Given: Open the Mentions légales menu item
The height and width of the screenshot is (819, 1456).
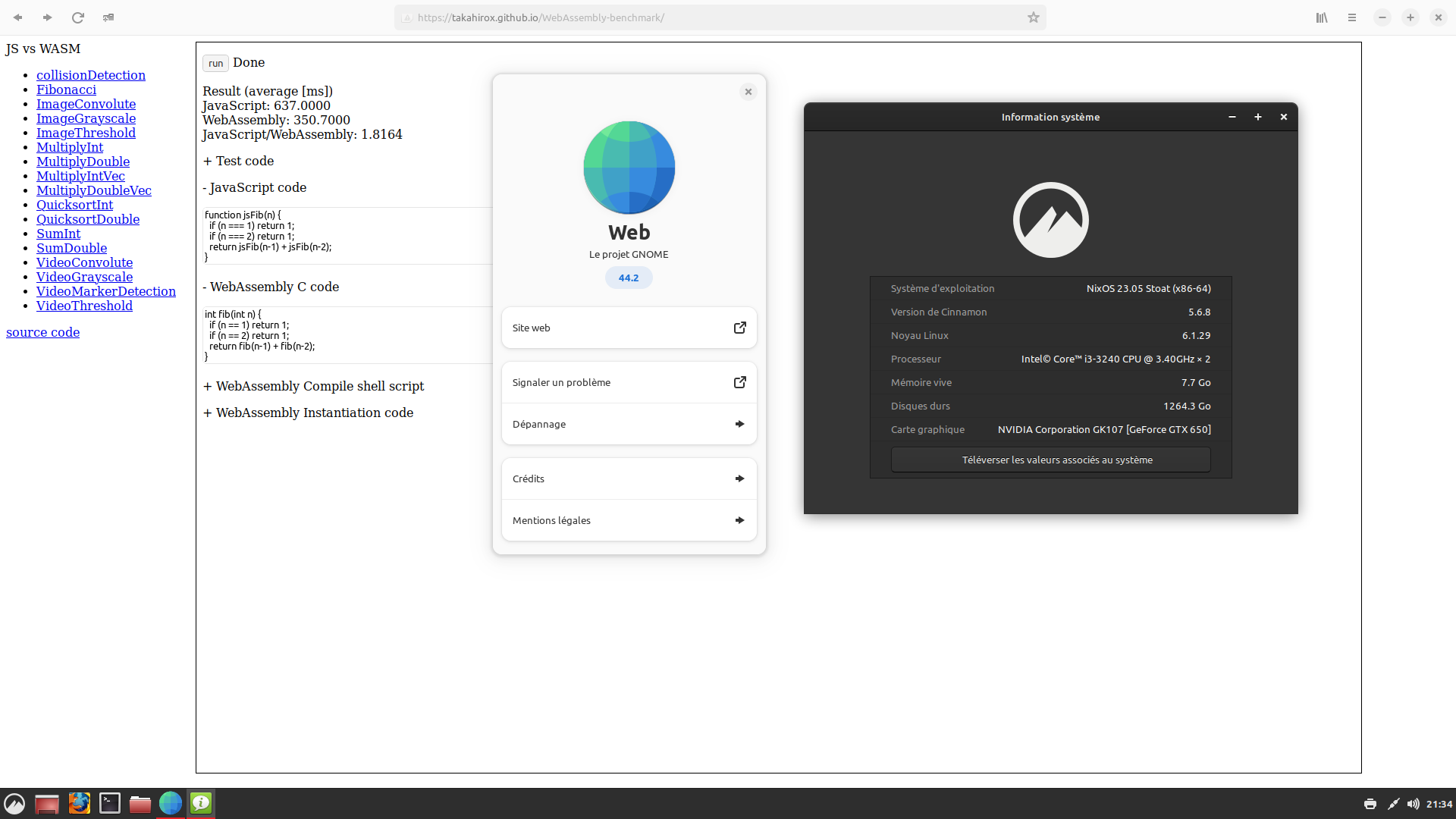Looking at the screenshot, I should [628, 519].
